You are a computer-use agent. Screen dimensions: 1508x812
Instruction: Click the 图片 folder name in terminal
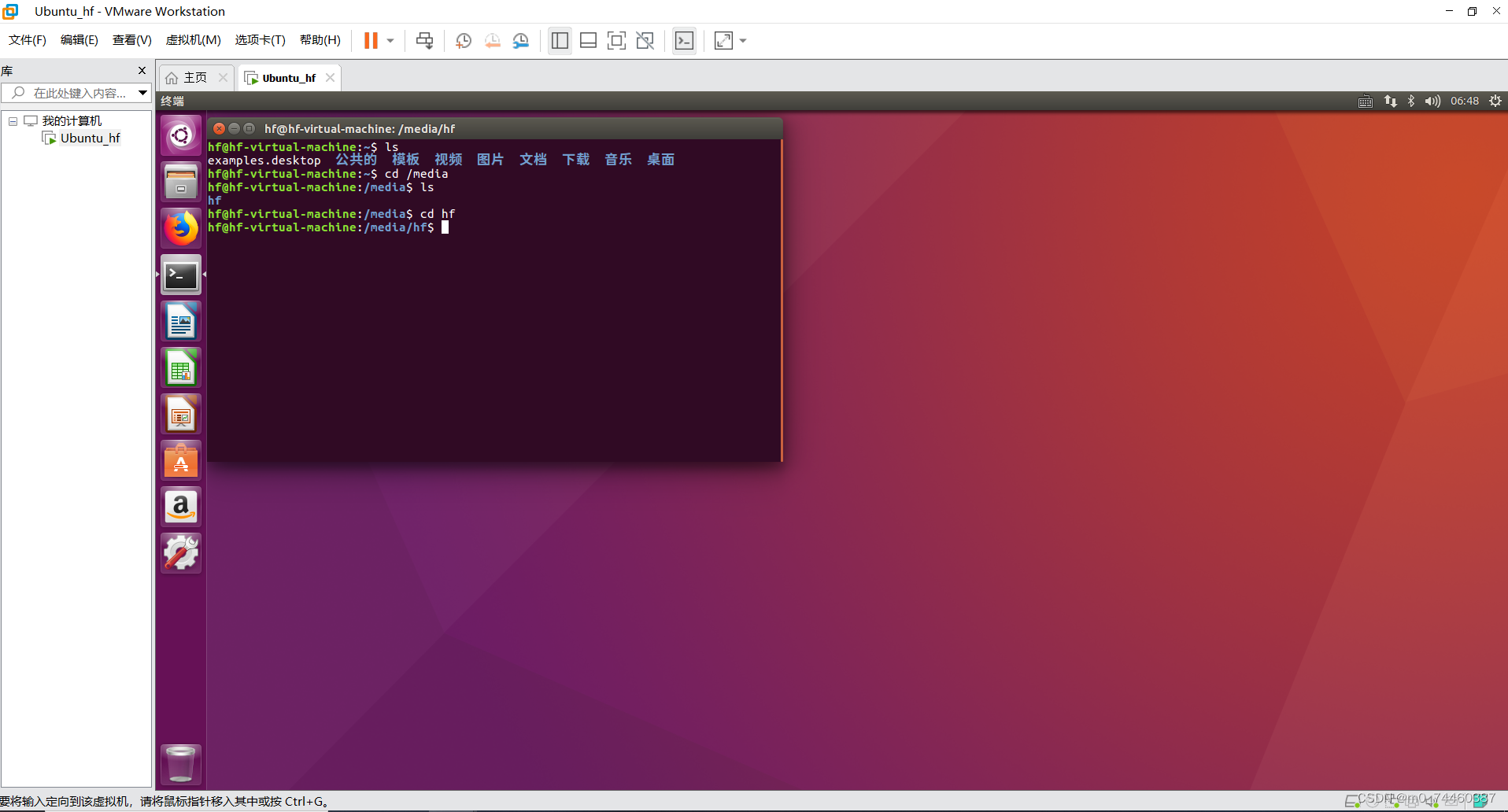pyautogui.click(x=490, y=160)
